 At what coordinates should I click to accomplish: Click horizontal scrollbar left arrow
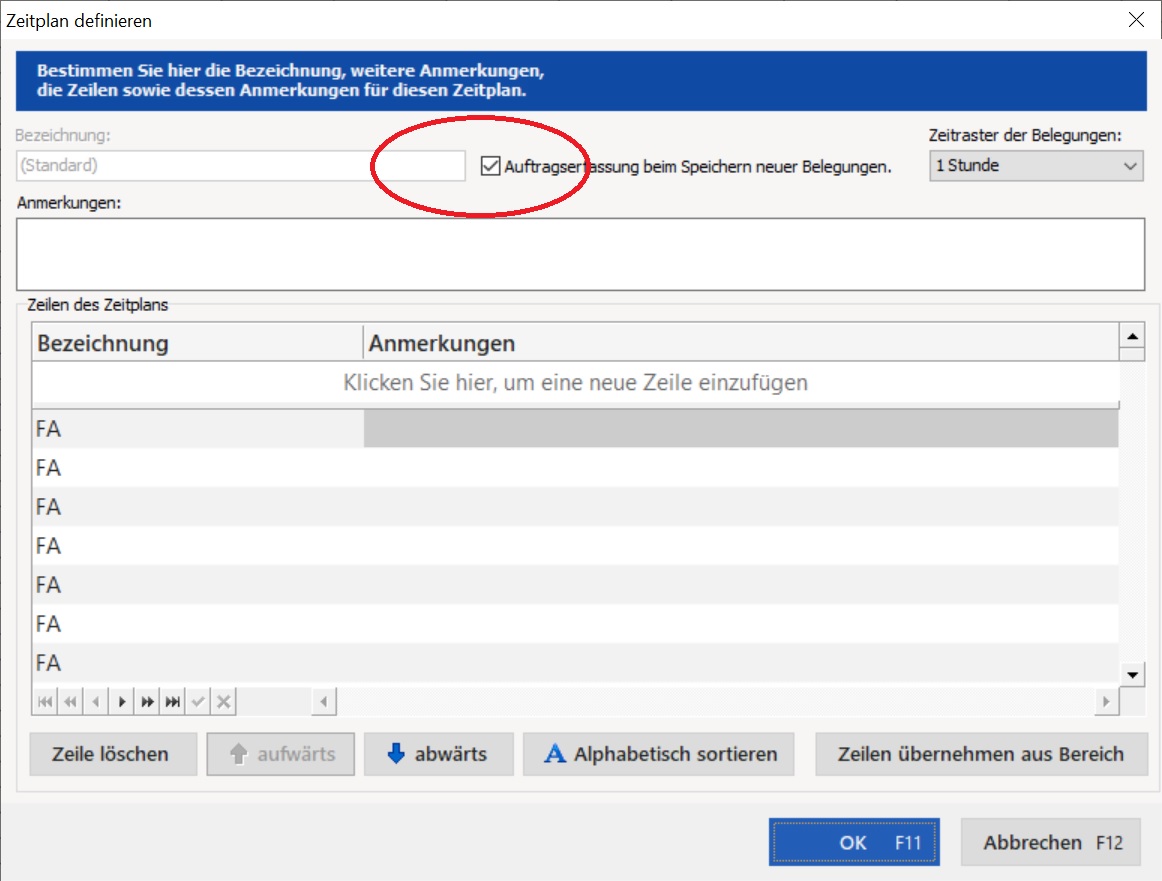coord(323,702)
